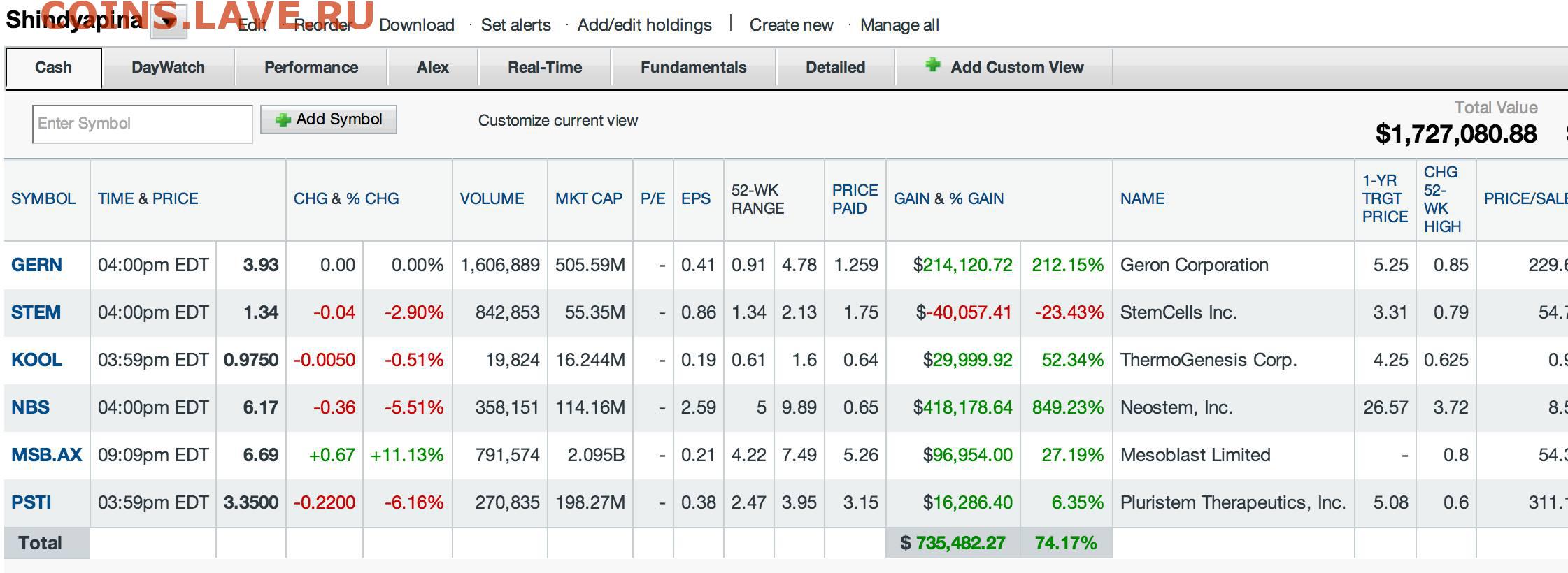Screen dimensions: 1568x573
Task: Click the Create new link
Action: tap(792, 25)
